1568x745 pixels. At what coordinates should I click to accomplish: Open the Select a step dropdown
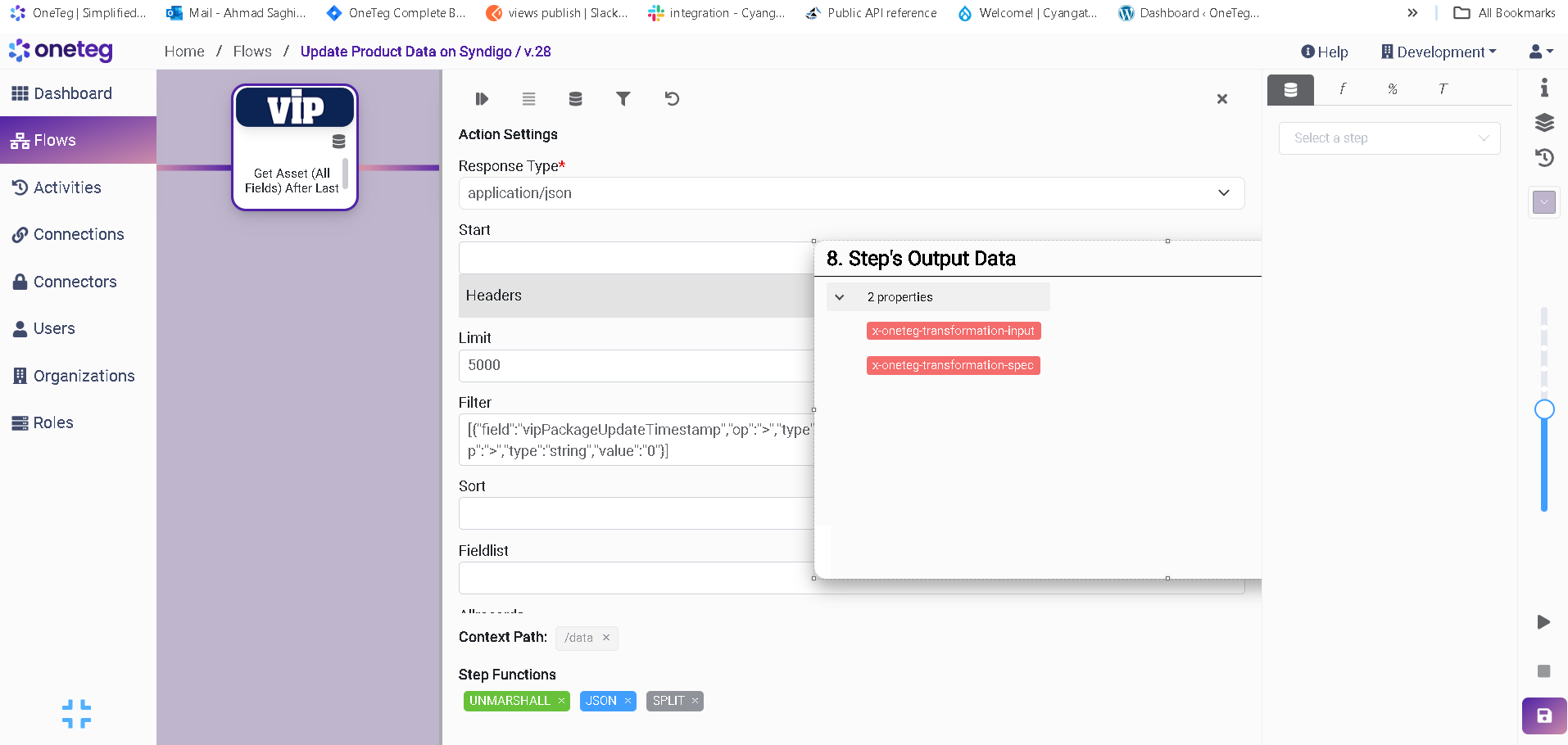(x=1389, y=138)
